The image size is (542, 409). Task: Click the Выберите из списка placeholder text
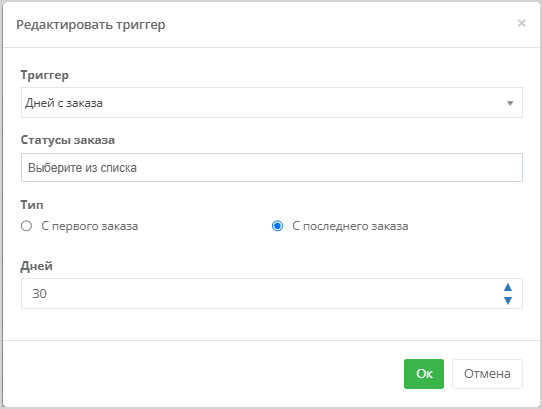[x=82, y=168]
